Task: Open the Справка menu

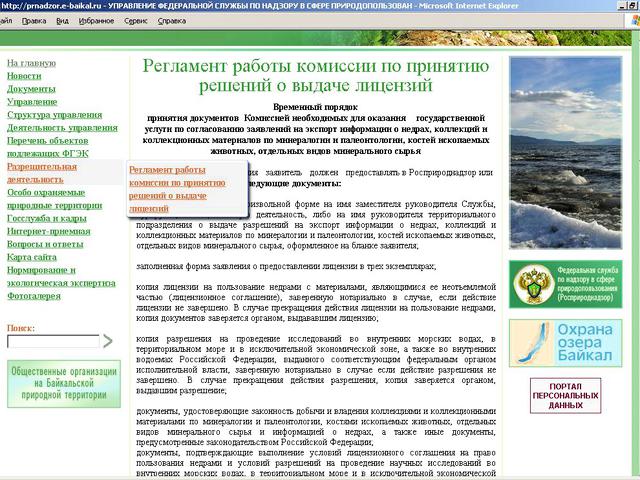Action: 172,21
